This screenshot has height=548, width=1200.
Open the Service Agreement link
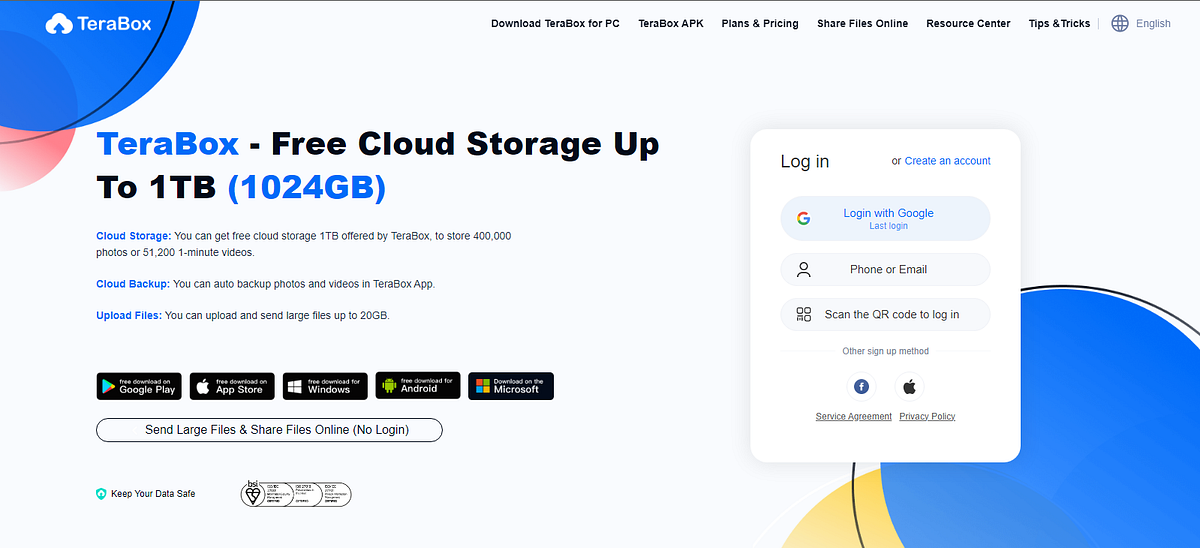point(854,416)
